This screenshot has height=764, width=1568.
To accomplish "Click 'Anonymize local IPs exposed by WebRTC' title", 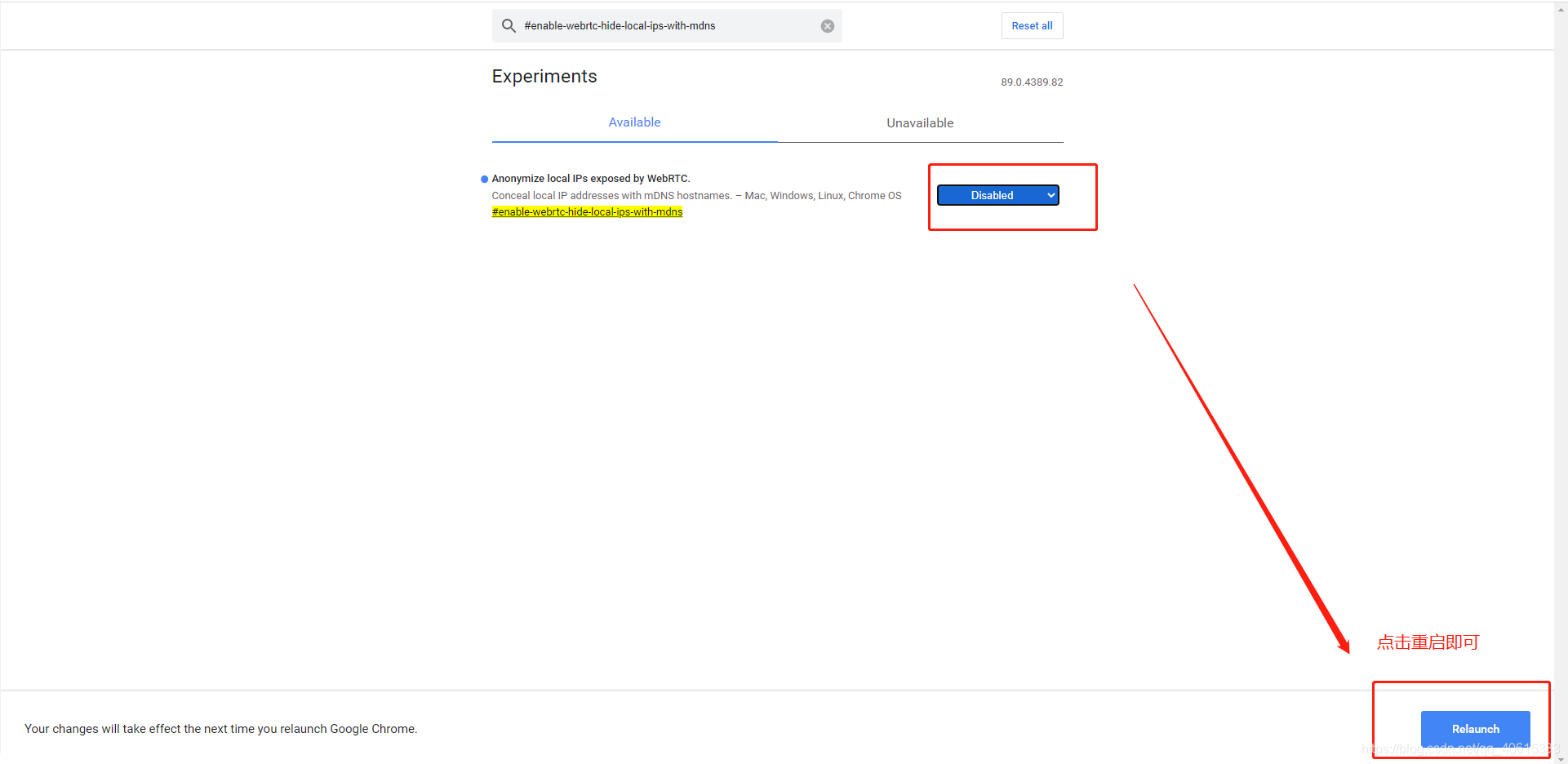I will click(x=591, y=179).
